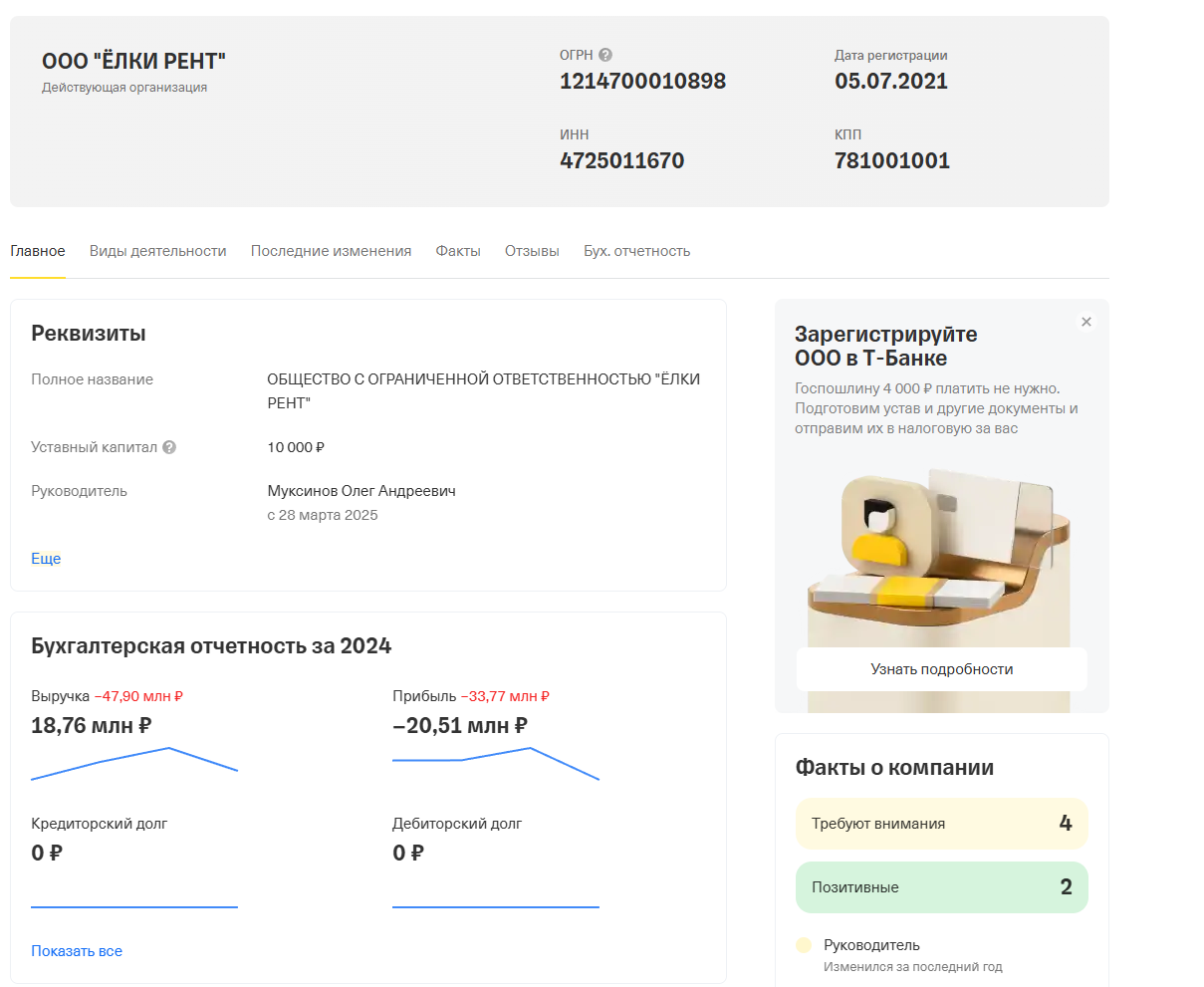Expand requisites with the Еще link

tap(46, 559)
